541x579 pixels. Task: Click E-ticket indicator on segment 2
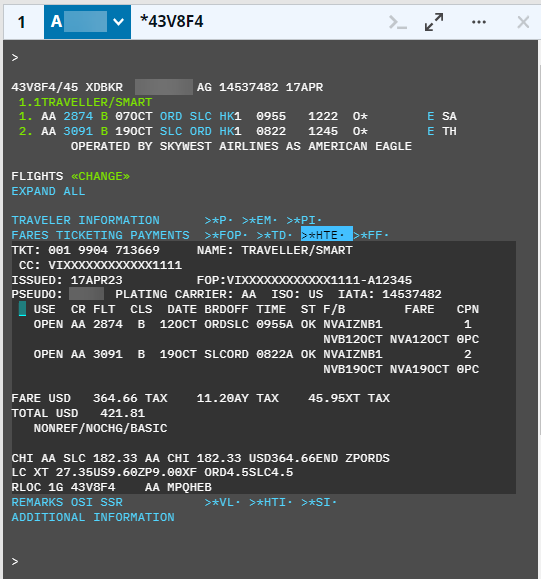tap(431, 131)
